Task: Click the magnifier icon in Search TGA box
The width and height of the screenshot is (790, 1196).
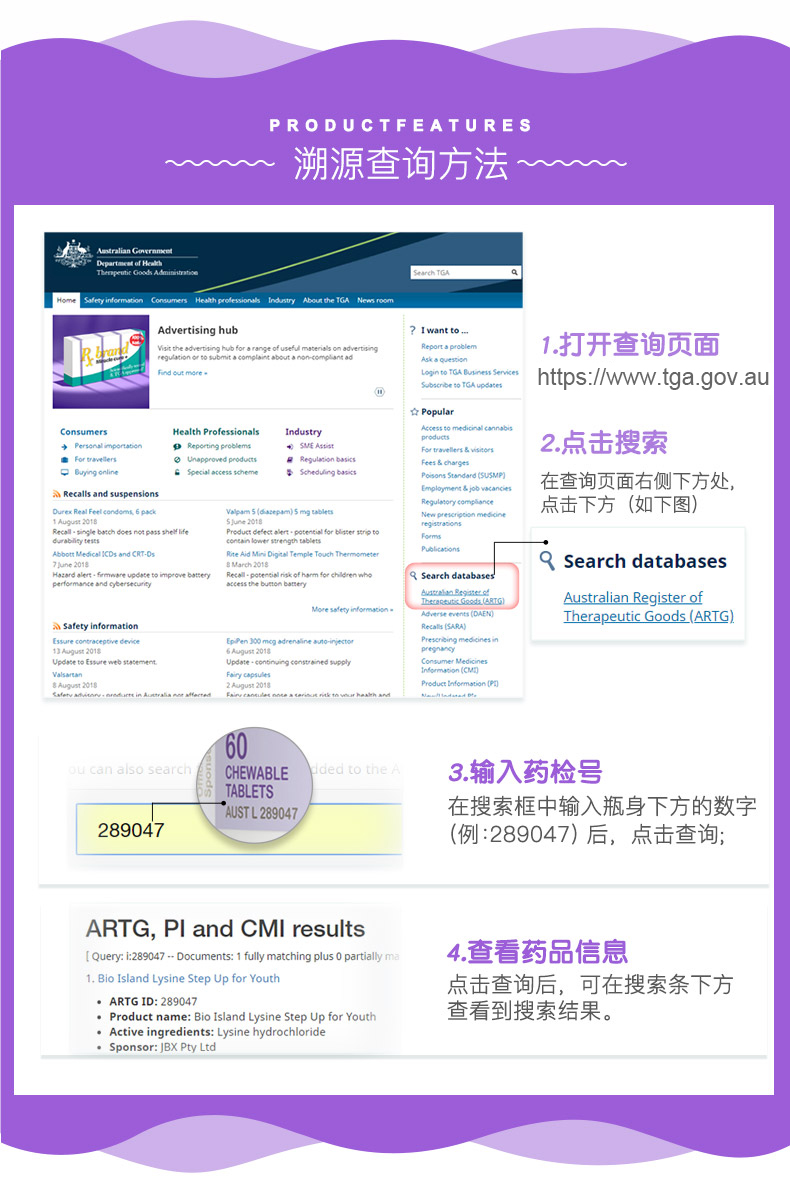Action: click(514, 272)
